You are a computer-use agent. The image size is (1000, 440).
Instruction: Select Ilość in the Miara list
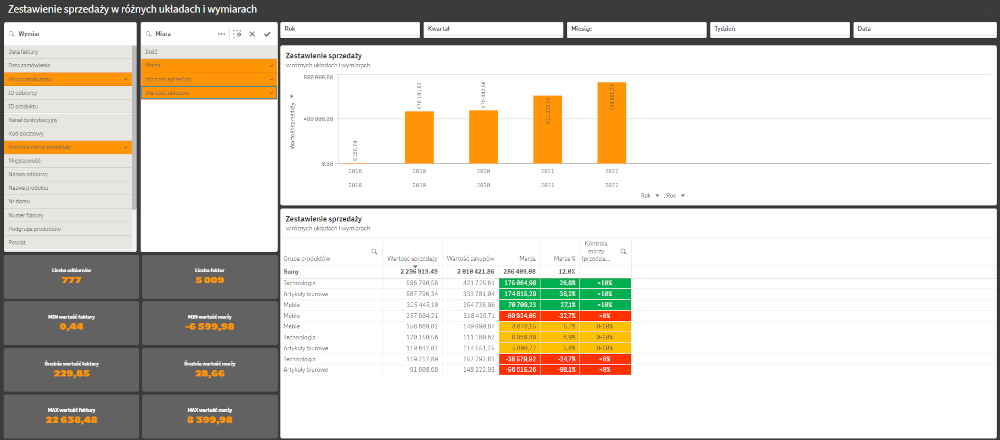209,52
